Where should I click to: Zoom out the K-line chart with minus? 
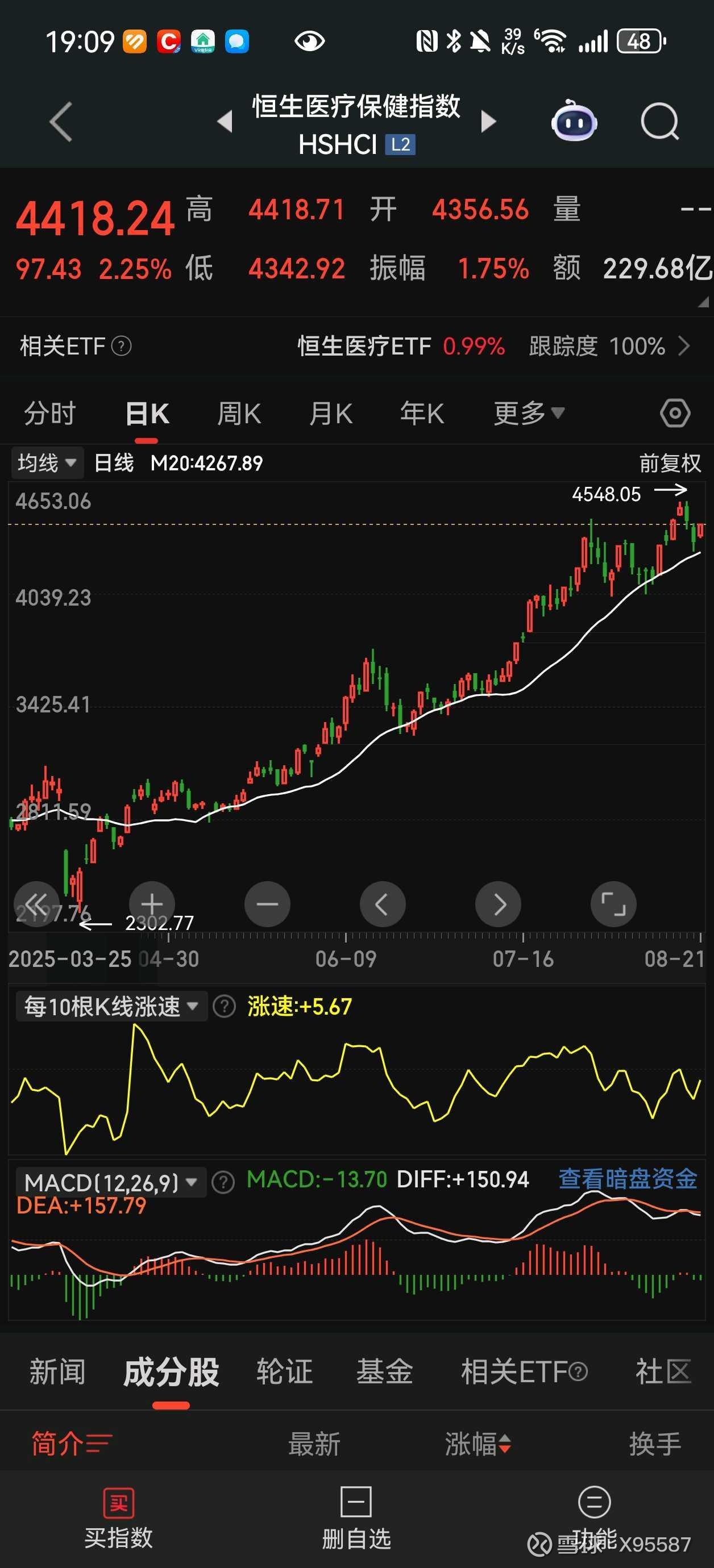267,904
